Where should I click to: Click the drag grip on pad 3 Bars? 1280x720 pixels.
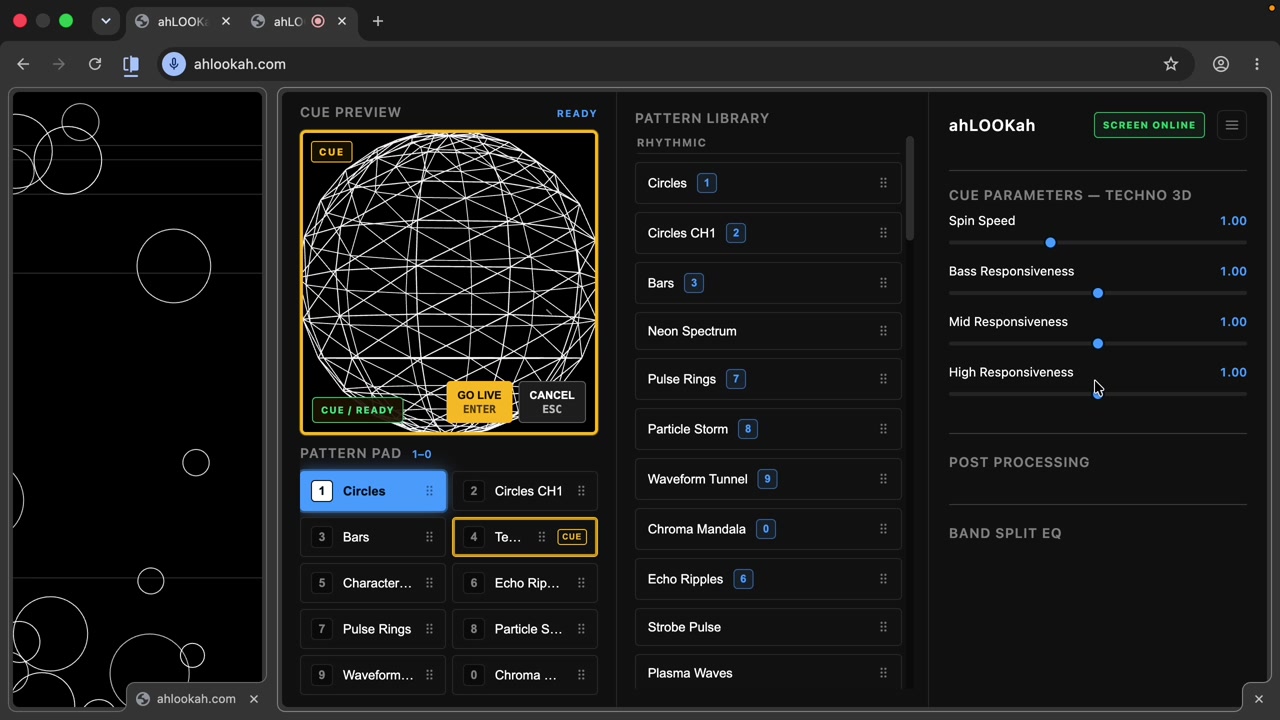point(429,537)
